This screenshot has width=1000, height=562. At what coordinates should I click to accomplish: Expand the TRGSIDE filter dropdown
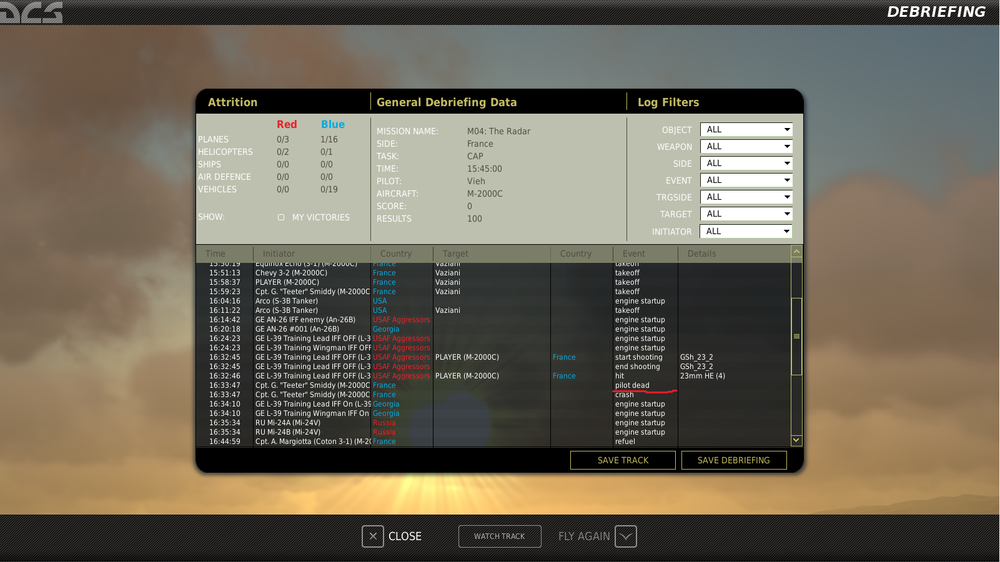pos(746,197)
